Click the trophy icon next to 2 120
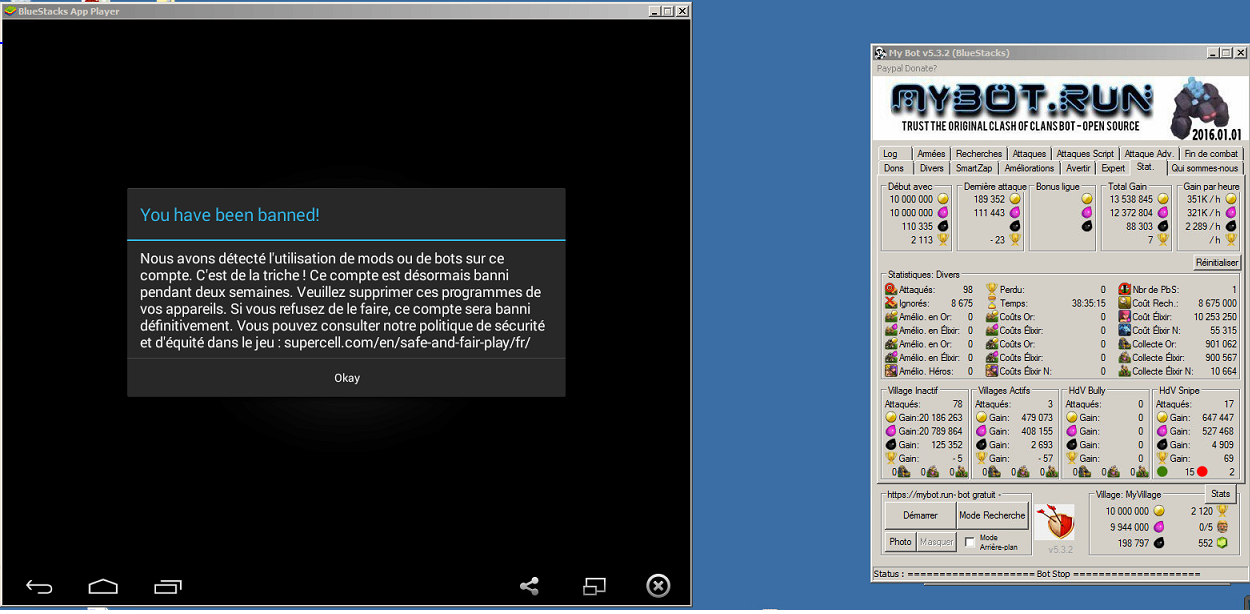The width and height of the screenshot is (1250, 614). point(1221,511)
